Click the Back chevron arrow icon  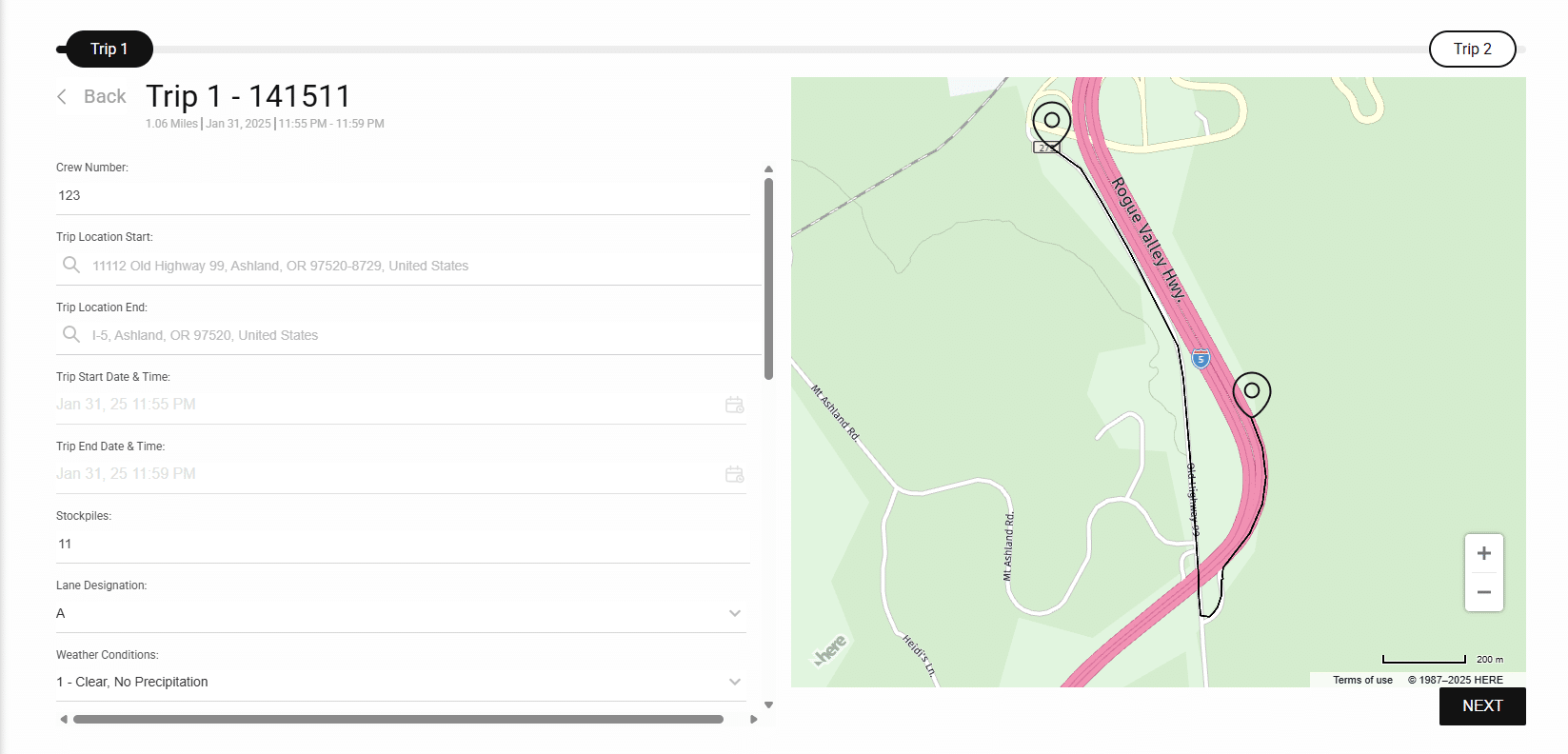click(x=62, y=97)
